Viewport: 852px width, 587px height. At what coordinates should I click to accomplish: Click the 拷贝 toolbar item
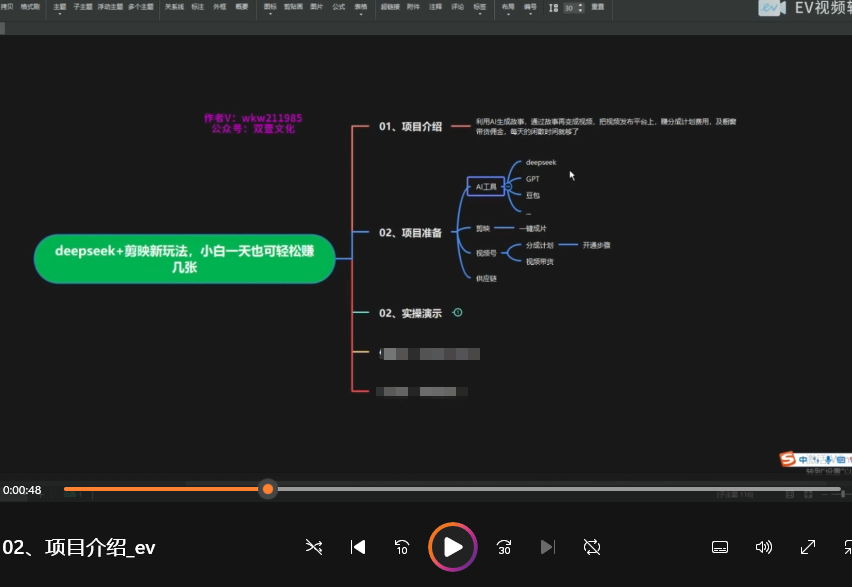7,7
